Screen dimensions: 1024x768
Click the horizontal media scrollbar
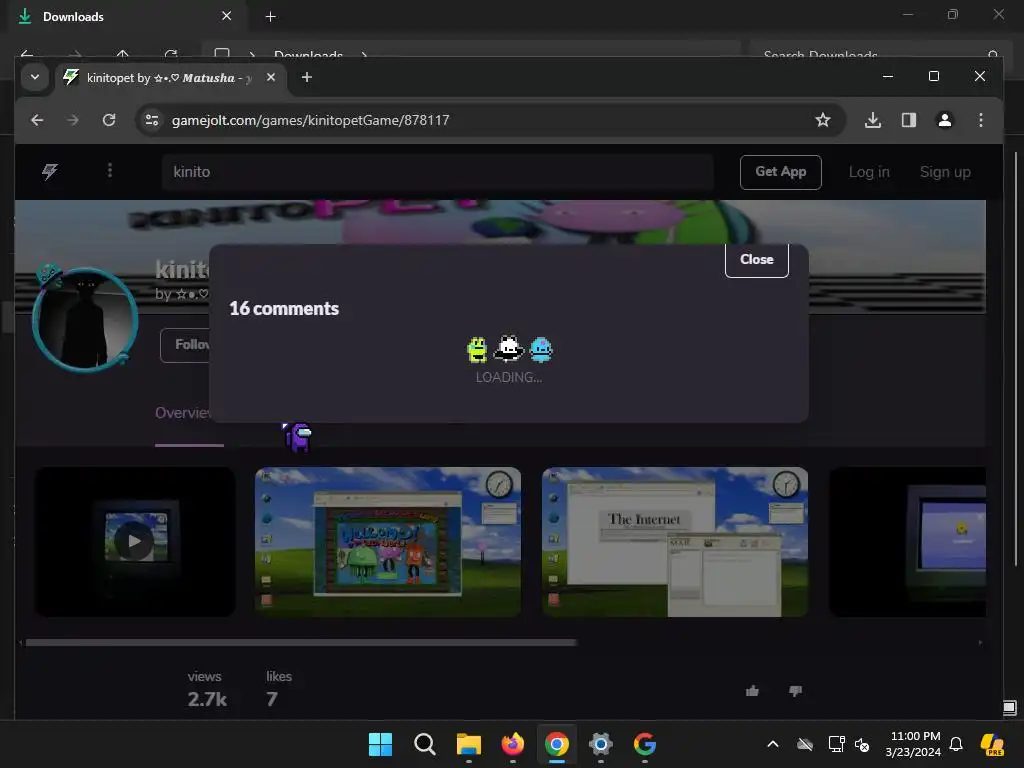[x=301, y=643]
